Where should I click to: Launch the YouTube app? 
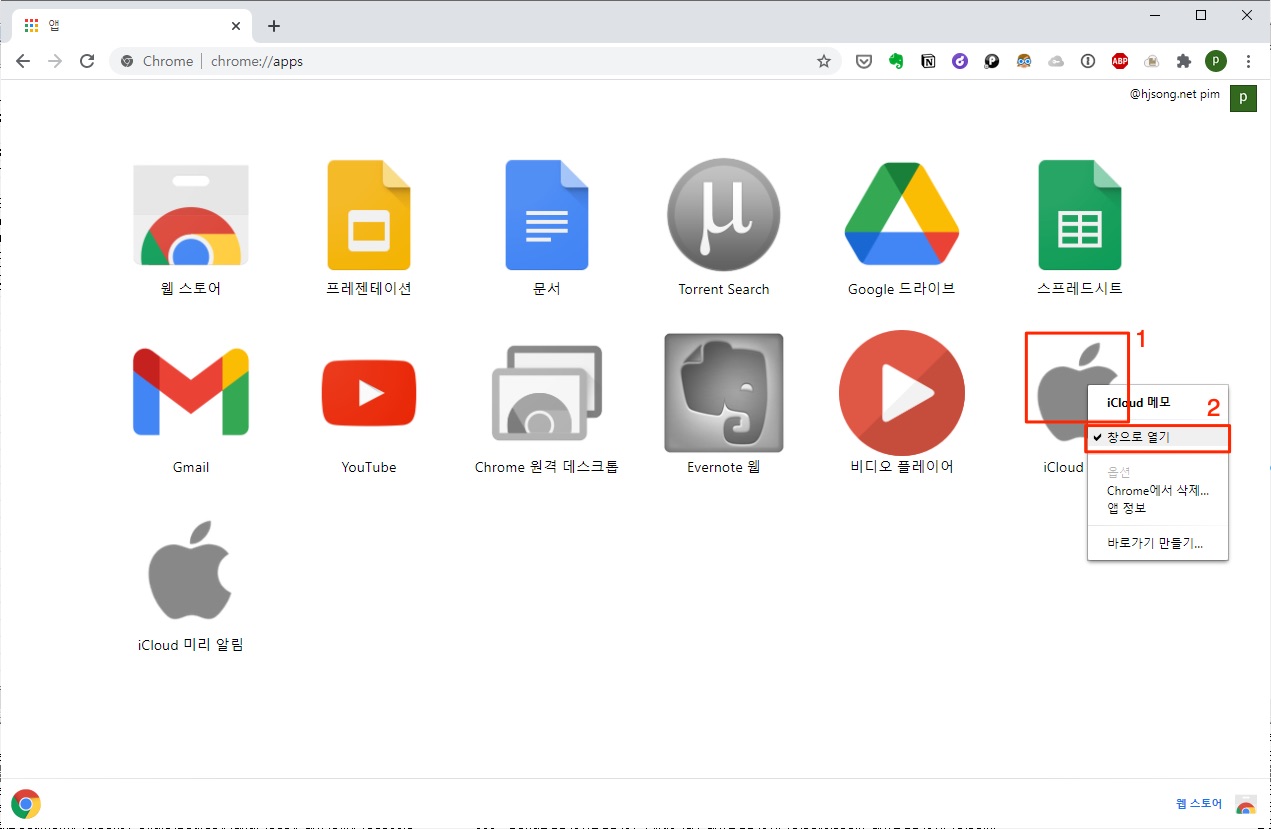tap(369, 393)
